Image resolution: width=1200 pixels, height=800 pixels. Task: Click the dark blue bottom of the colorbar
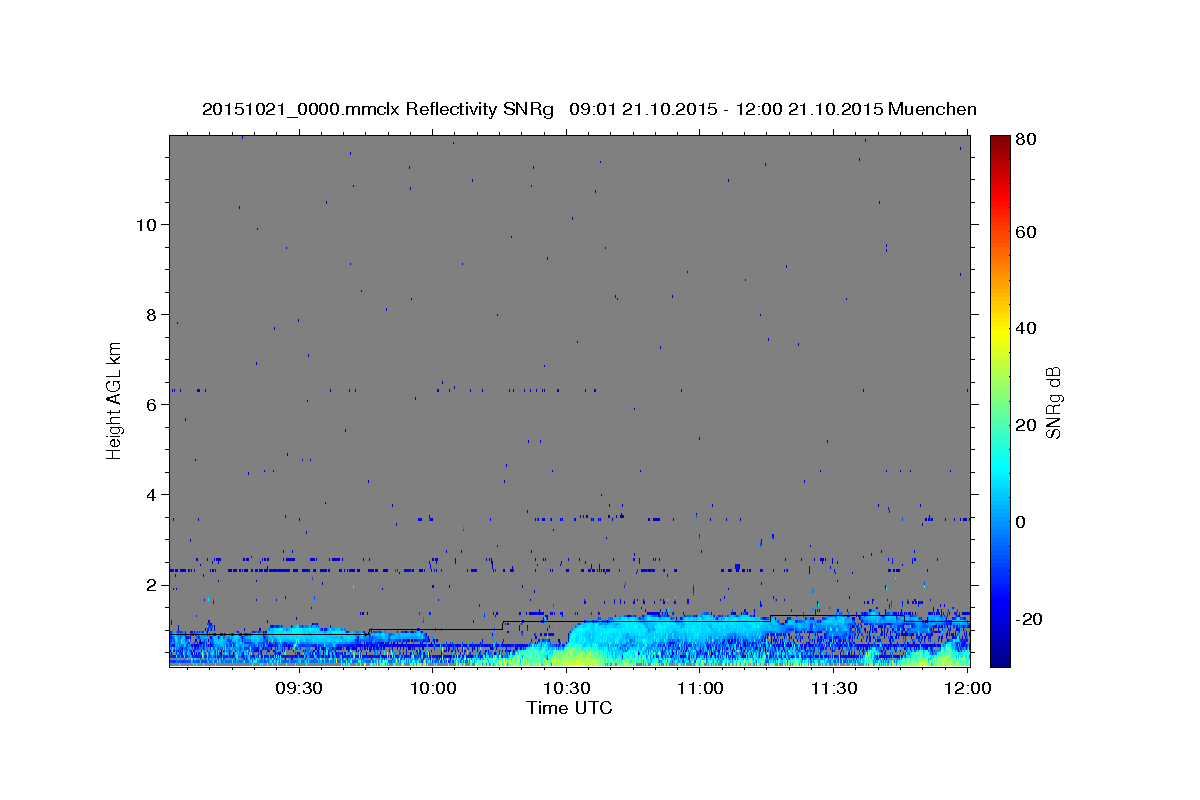click(998, 655)
